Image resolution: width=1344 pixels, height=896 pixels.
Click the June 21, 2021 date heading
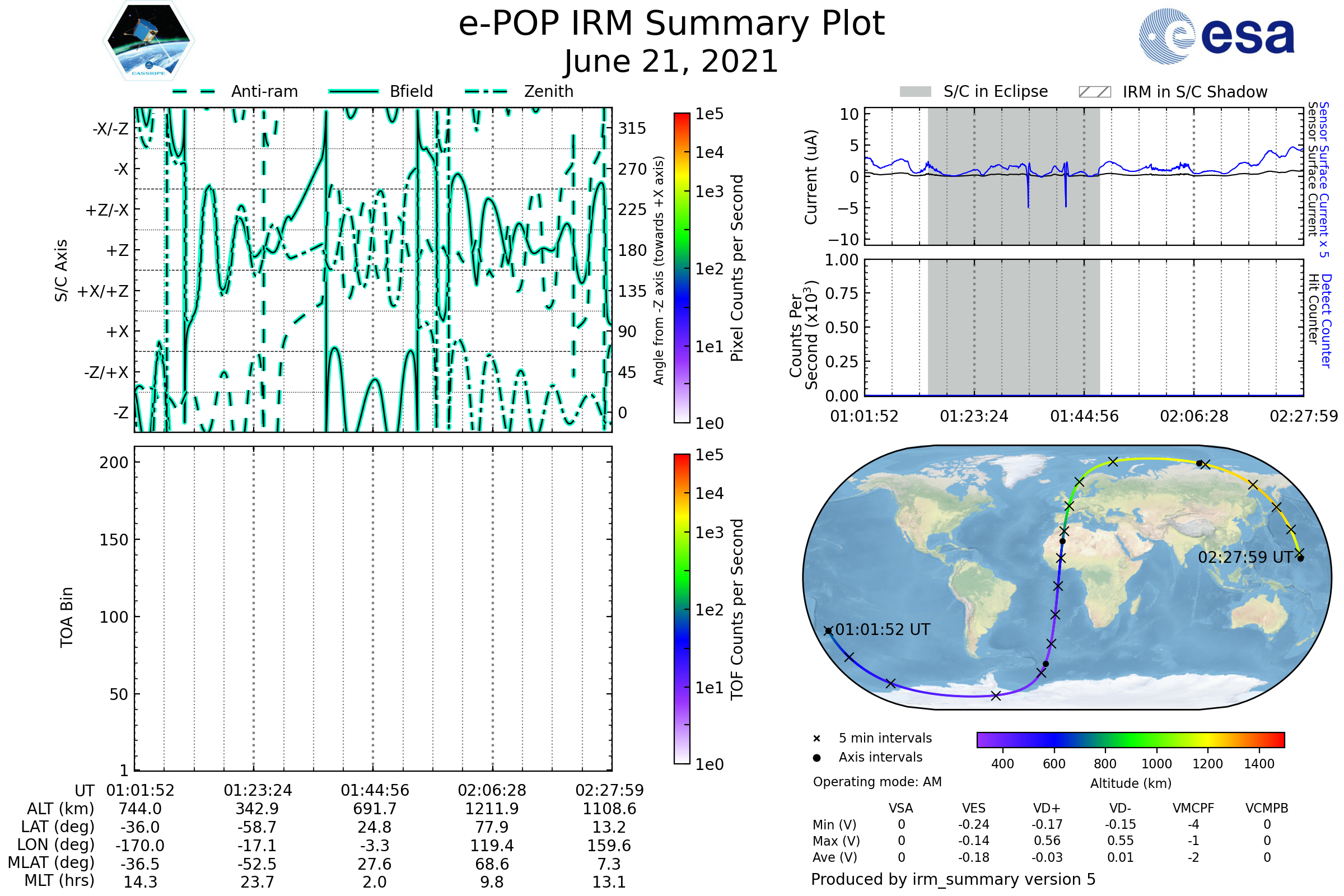671,62
